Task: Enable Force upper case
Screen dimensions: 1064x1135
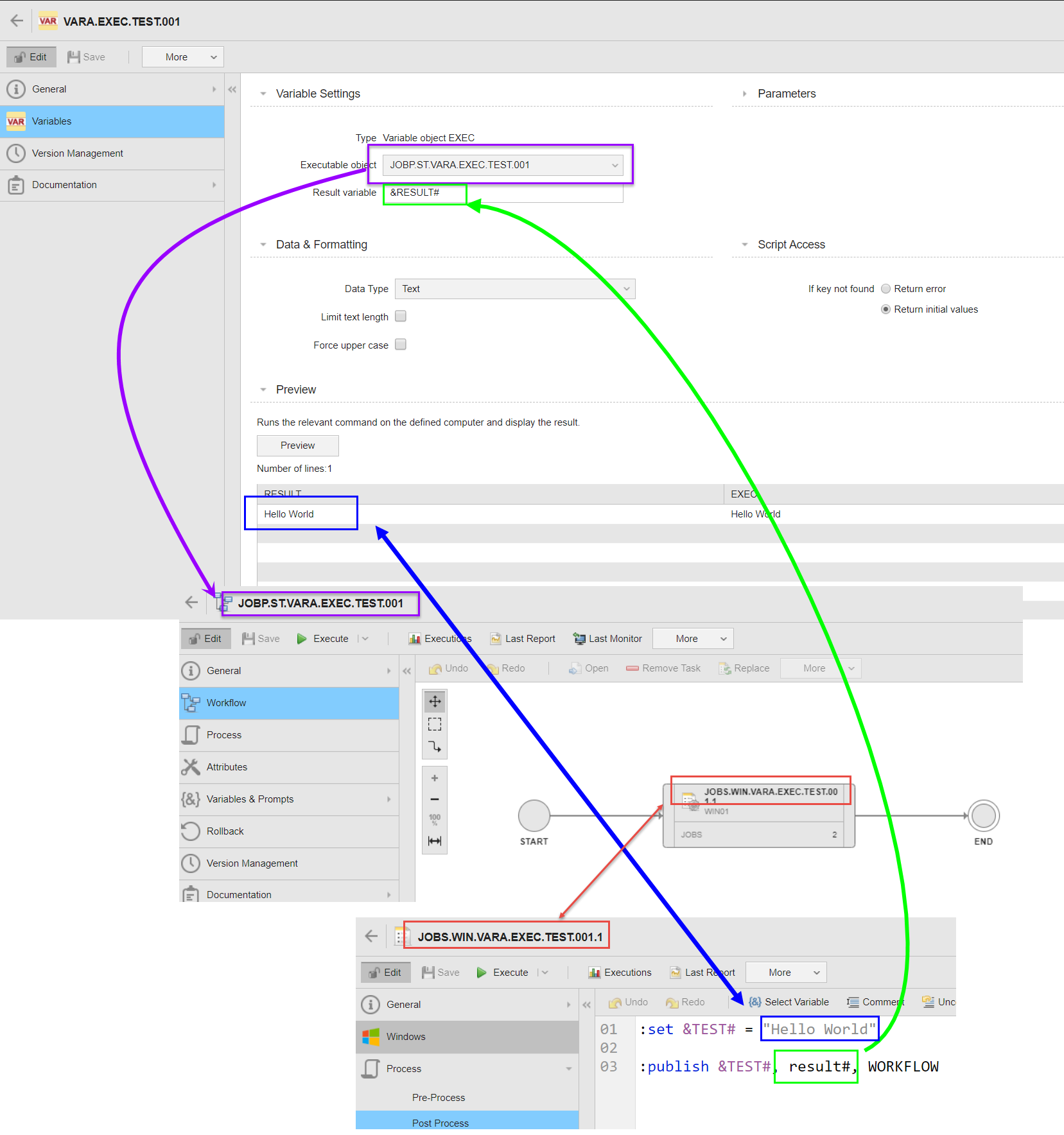Action: pos(400,345)
